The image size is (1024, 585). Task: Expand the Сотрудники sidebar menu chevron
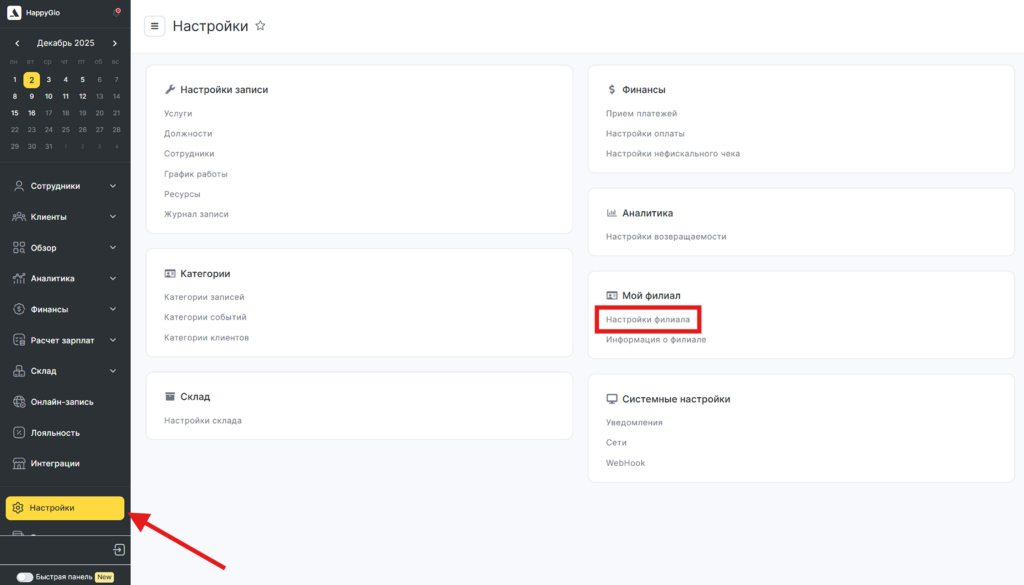tap(113, 186)
